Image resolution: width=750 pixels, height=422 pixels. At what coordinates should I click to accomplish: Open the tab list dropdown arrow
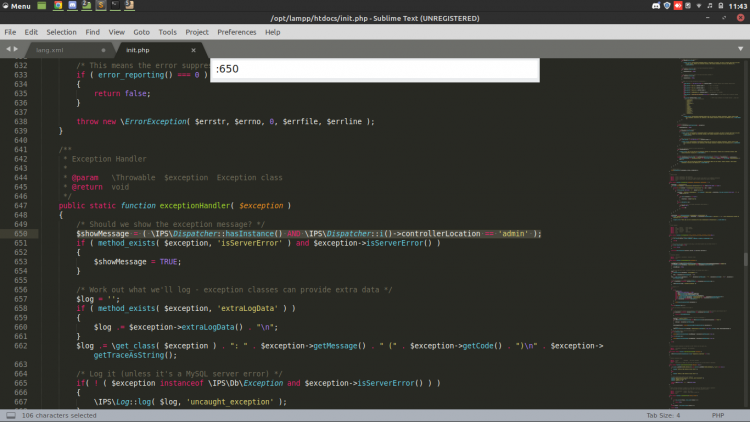[738, 49]
